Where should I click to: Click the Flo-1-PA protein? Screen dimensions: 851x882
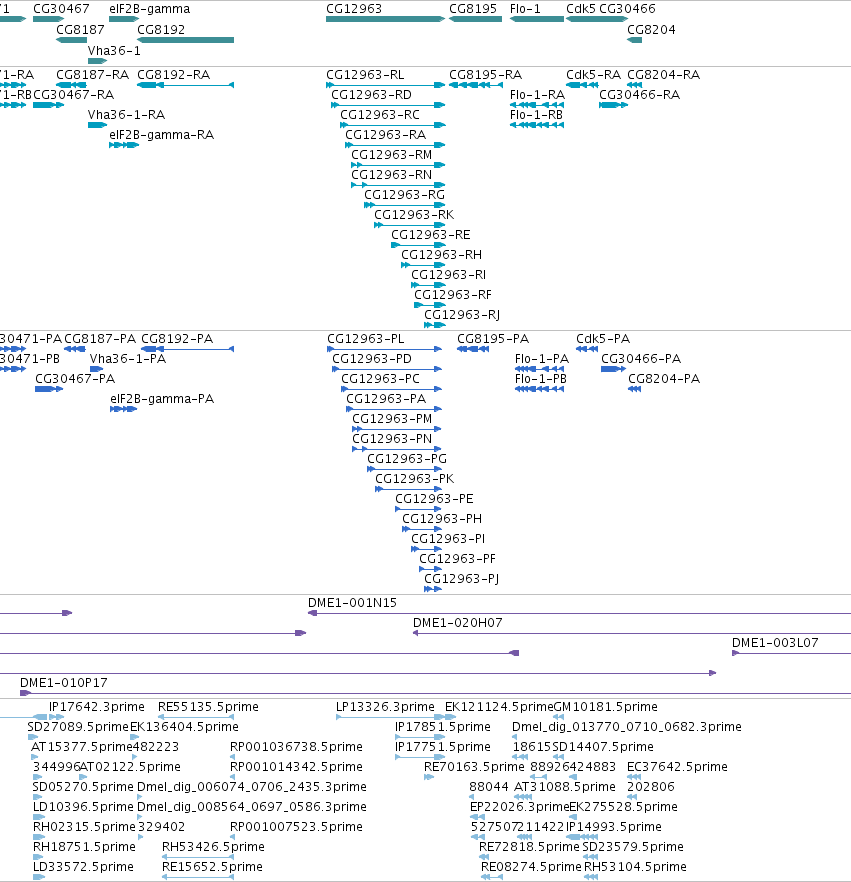[539, 369]
